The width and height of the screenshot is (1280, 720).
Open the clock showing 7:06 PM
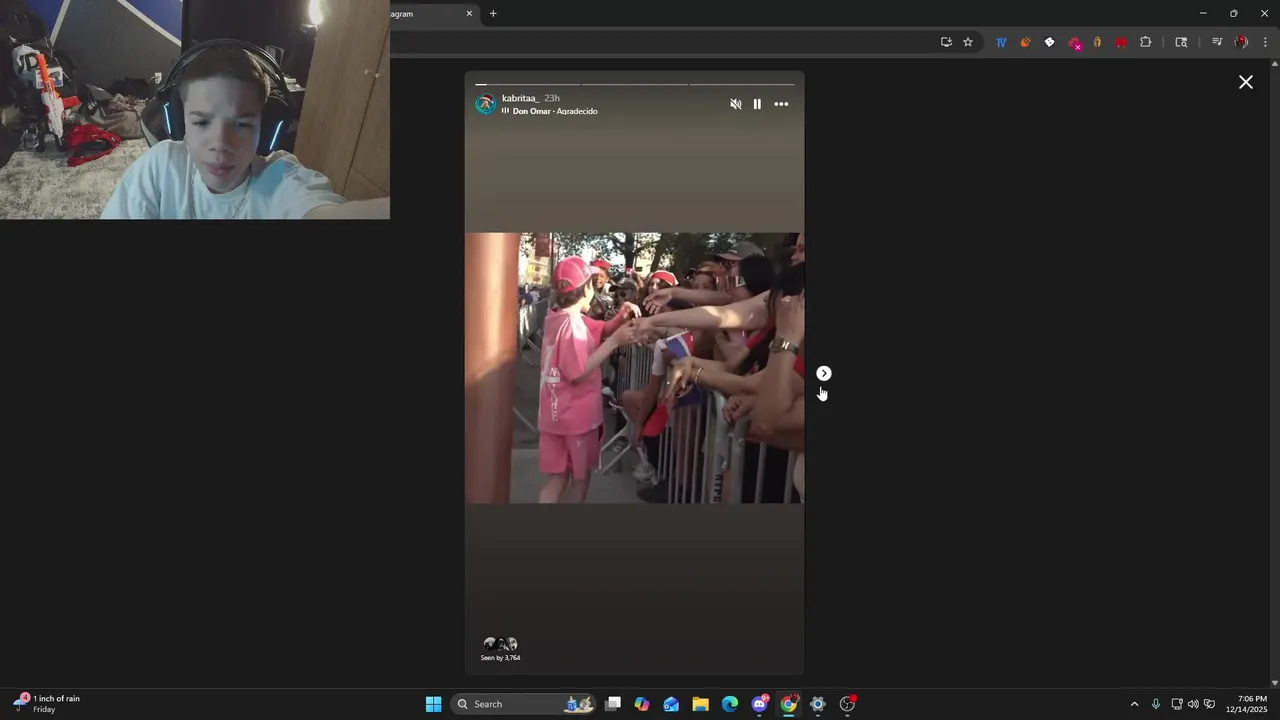pyautogui.click(x=1246, y=704)
